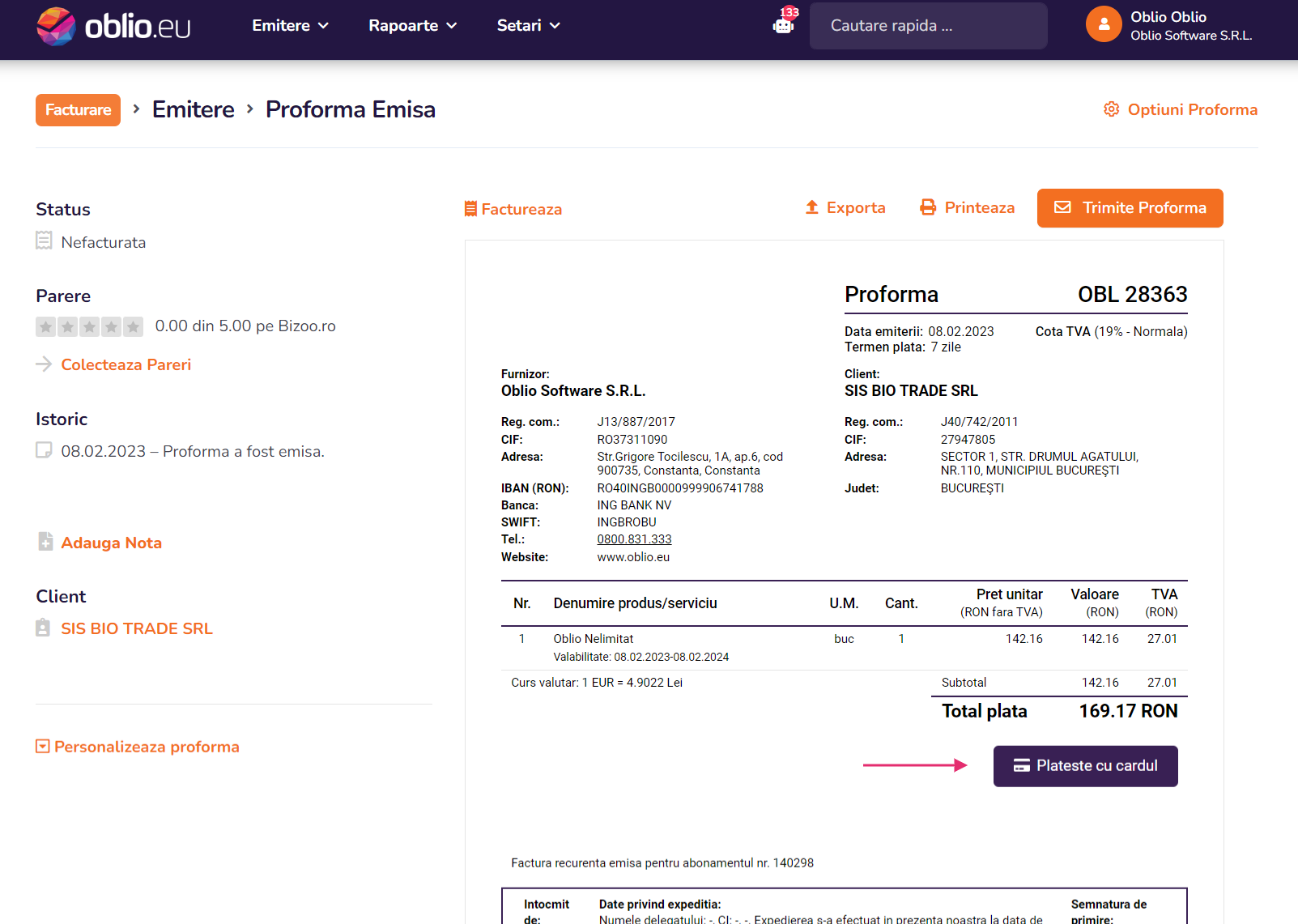Viewport: 1298px width, 924px height.
Task: Click the proforma number OBL 28363
Action: tap(1133, 294)
